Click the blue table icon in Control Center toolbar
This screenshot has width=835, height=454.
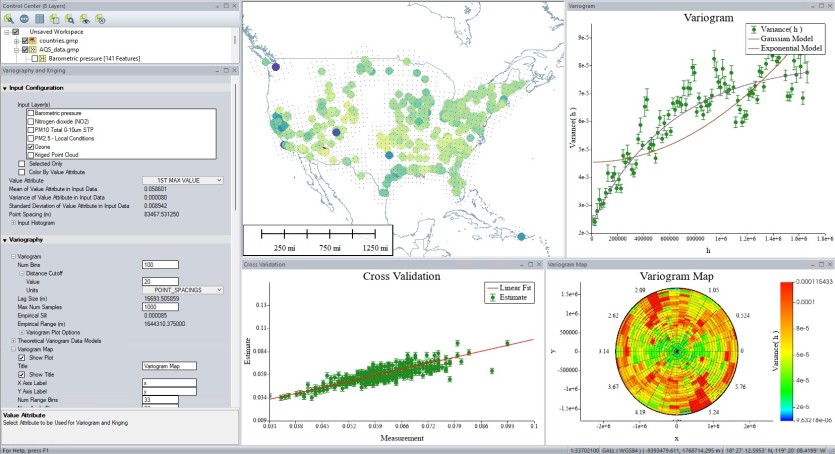point(39,18)
